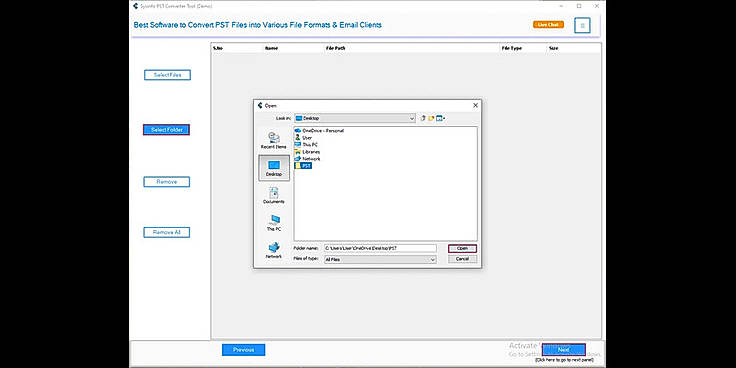Cancel the Open dialog
Screen dimensions: 736x368
pyautogui.click(x=462, y=259)
